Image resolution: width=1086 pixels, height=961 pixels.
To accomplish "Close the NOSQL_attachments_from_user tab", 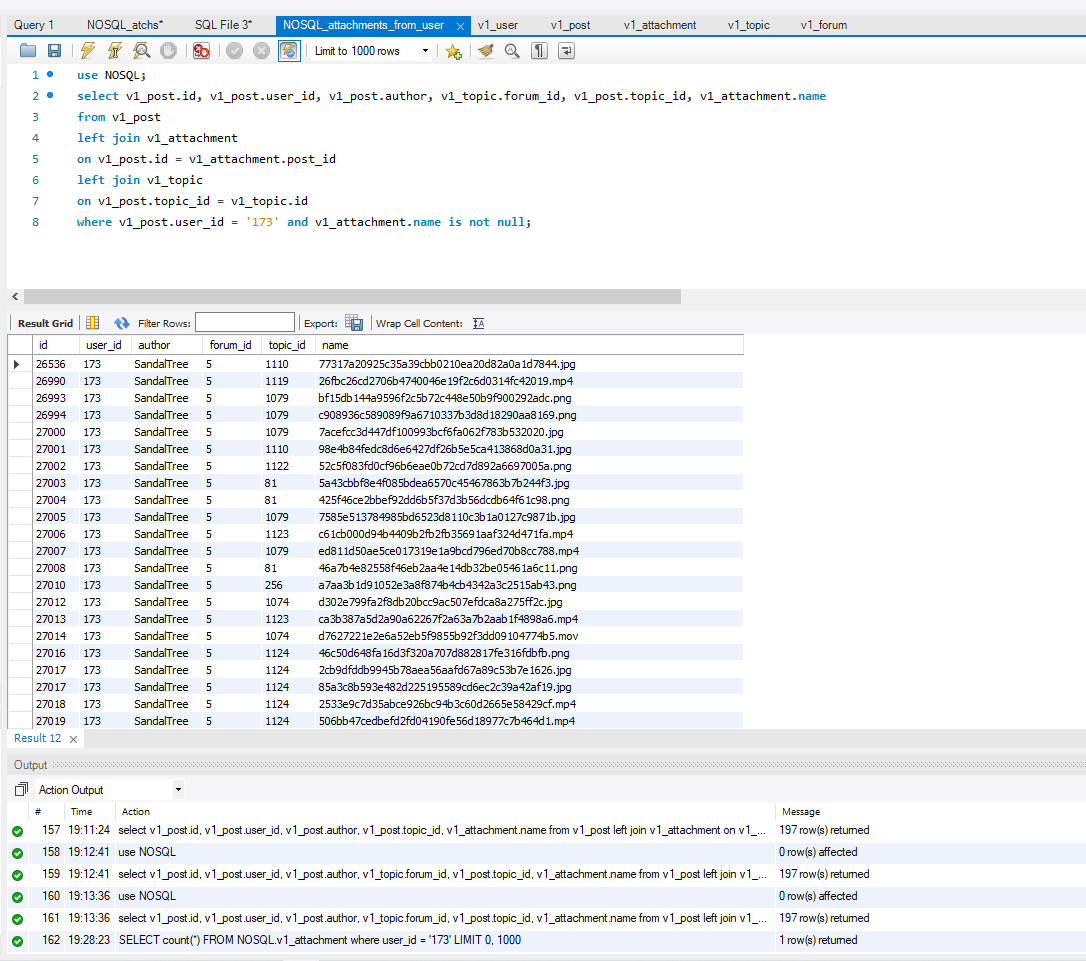I will point(459,26).
